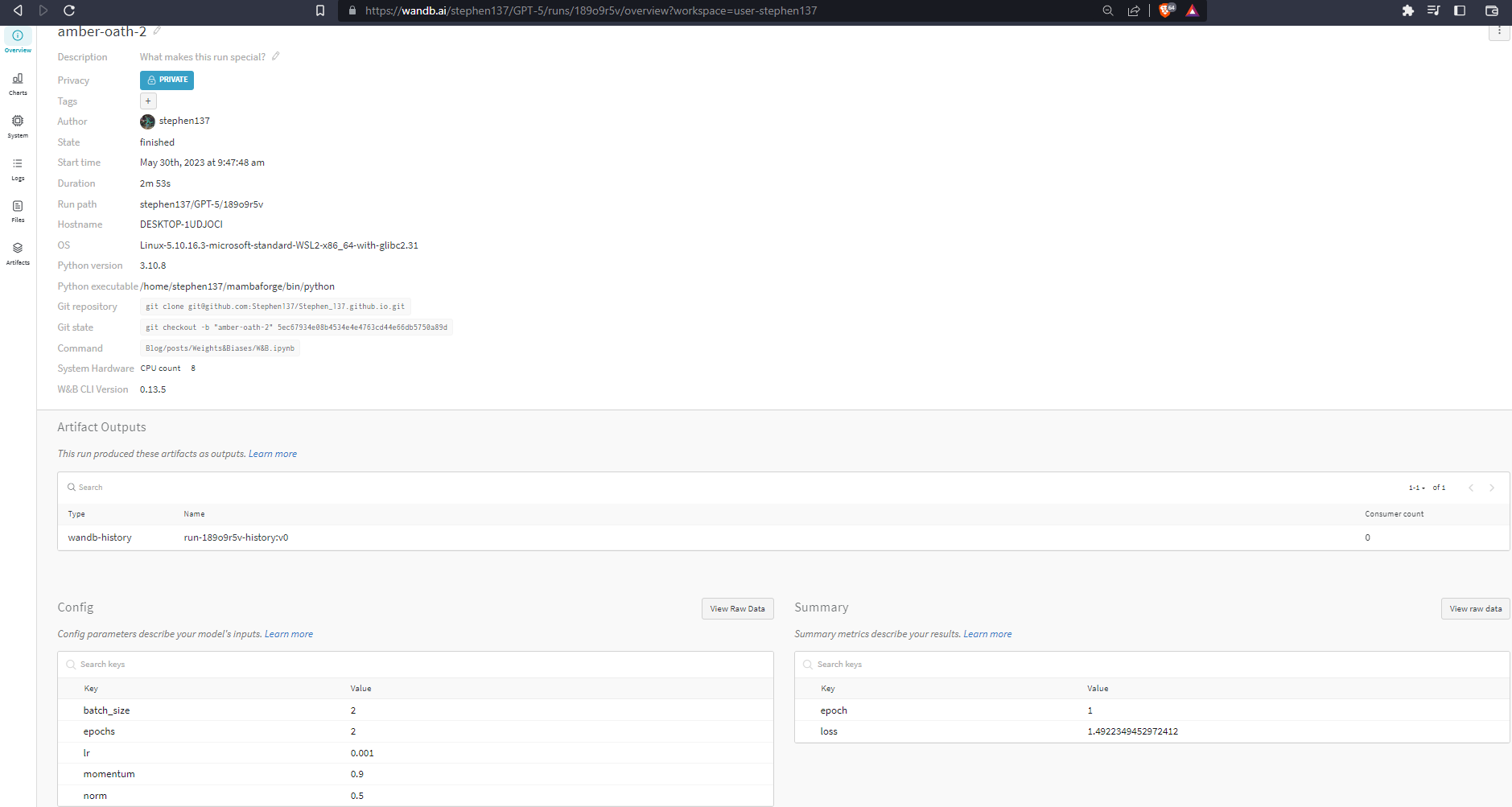Viewport: 1512px width, 807px height.
Task: Click the epochs config key
Action: [x=99, y=731]
